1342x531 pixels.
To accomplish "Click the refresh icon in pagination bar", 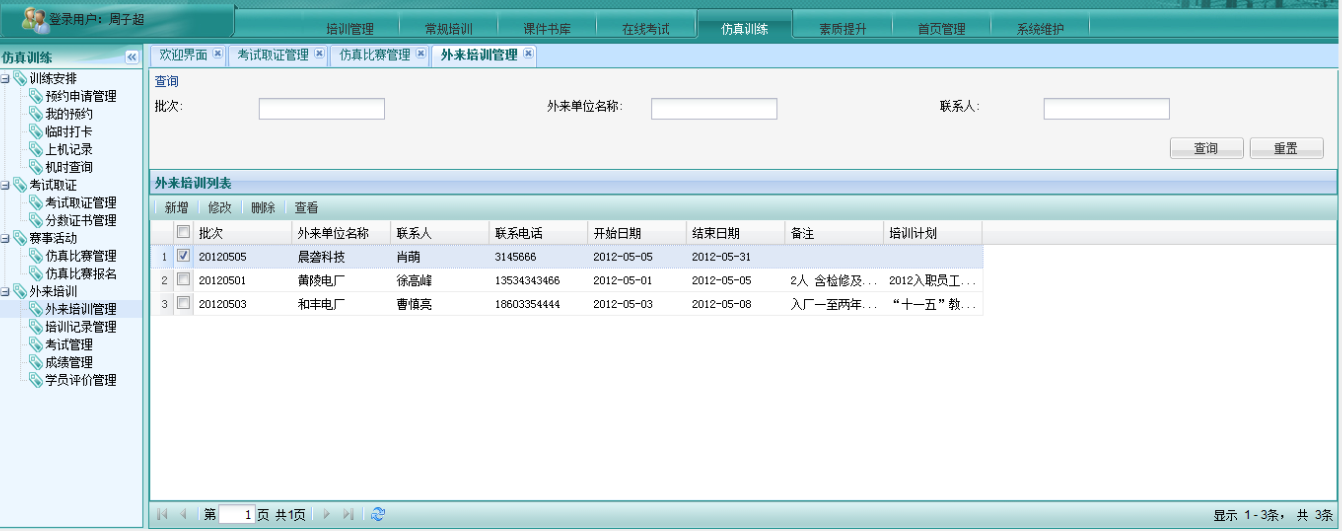I will (x=377, y=514).
